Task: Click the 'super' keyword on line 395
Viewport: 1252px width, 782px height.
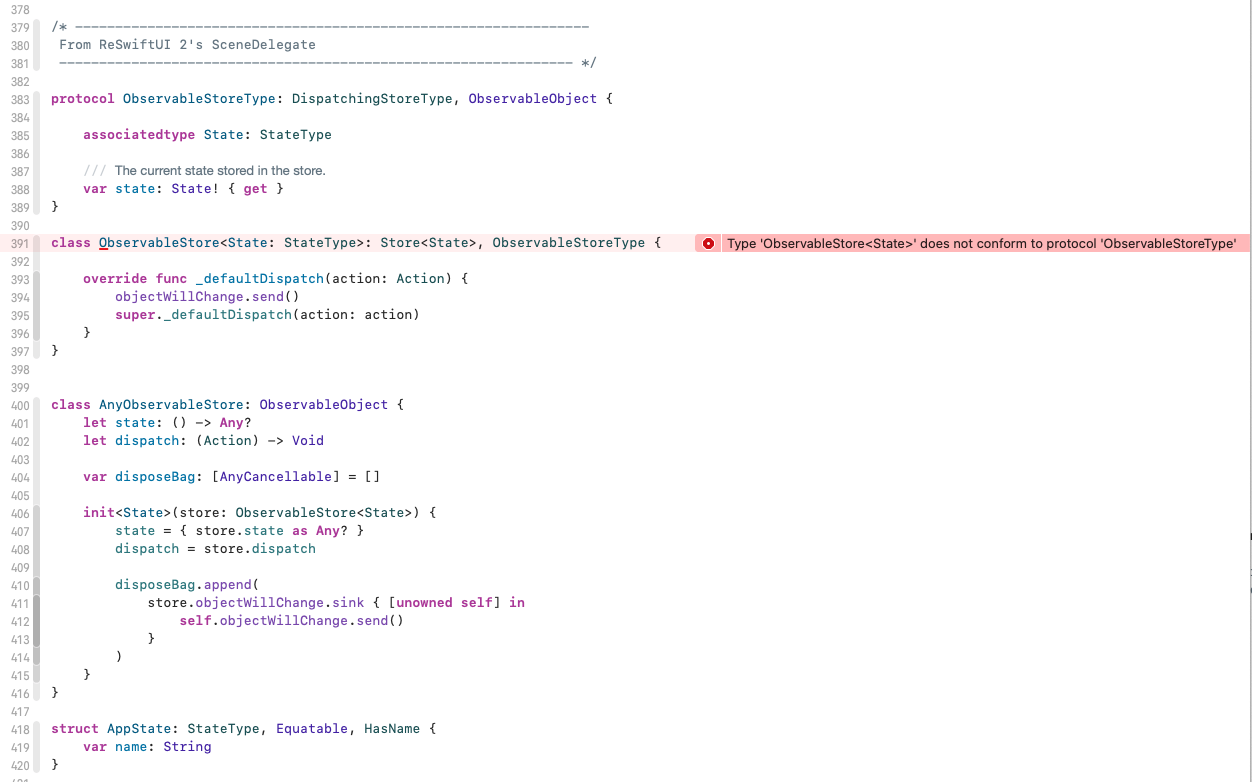Action: [135, 315]
